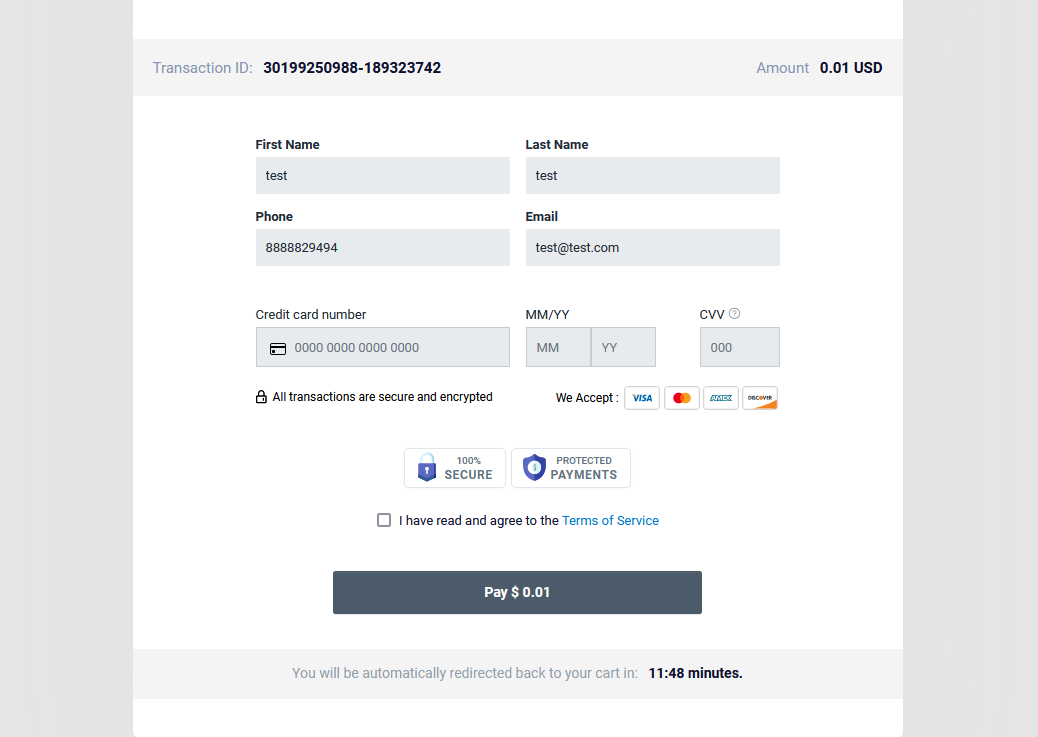This screenshot has height=737, width=1038.
Task: Click the Mastercard logo
Action: 681,398
